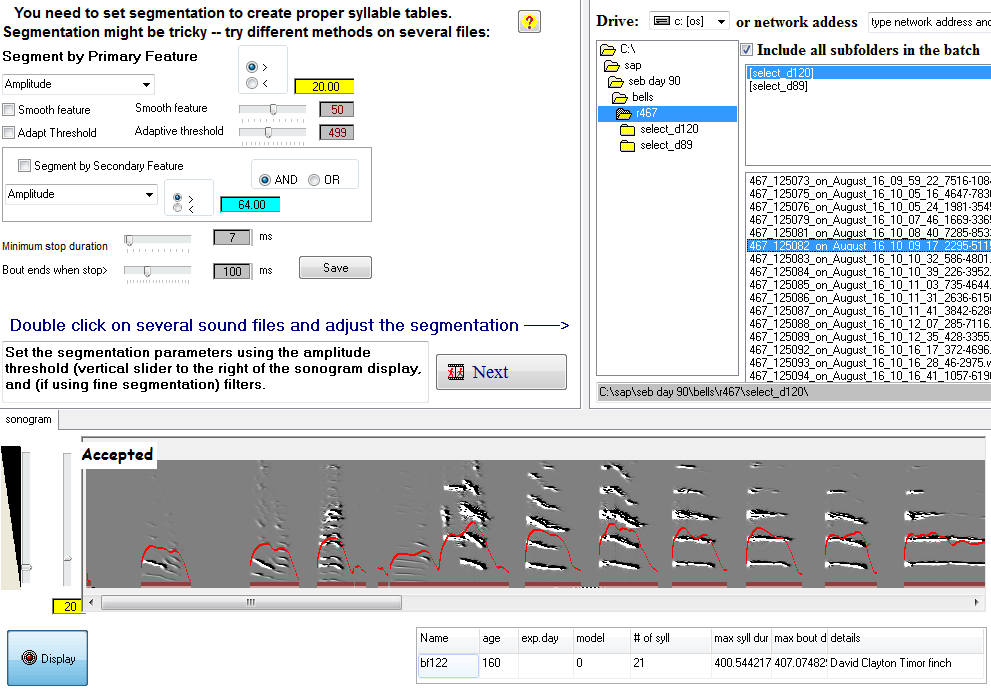
Task: Click the network address input field
Action: pos(928,21)
